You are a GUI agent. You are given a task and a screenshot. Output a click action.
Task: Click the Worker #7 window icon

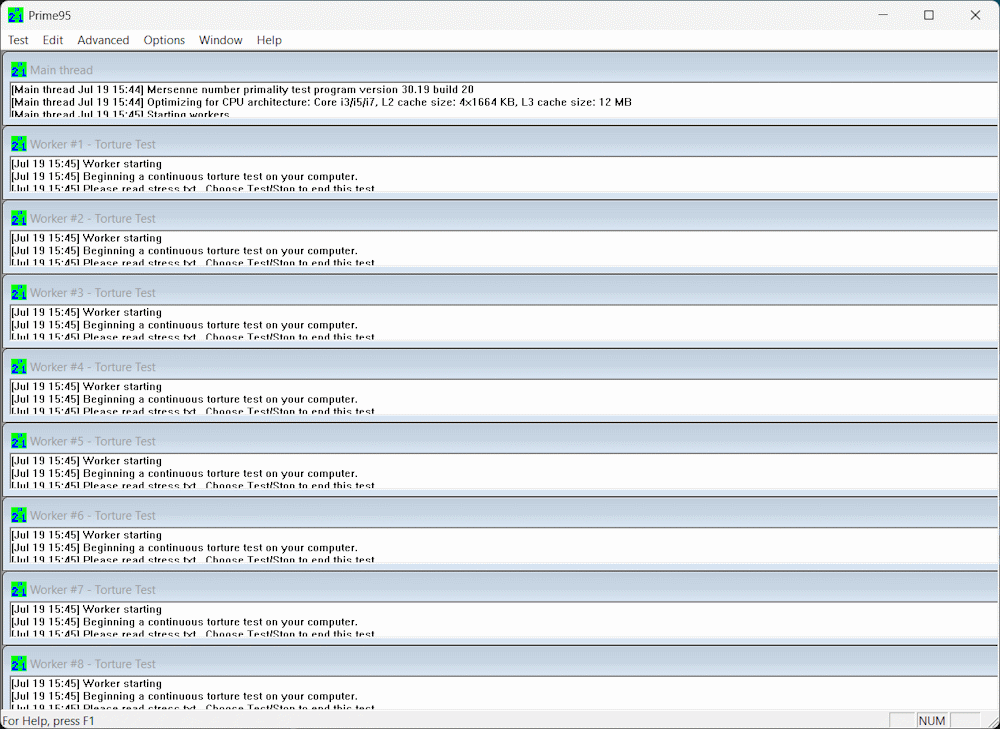(x=18, y=590)
